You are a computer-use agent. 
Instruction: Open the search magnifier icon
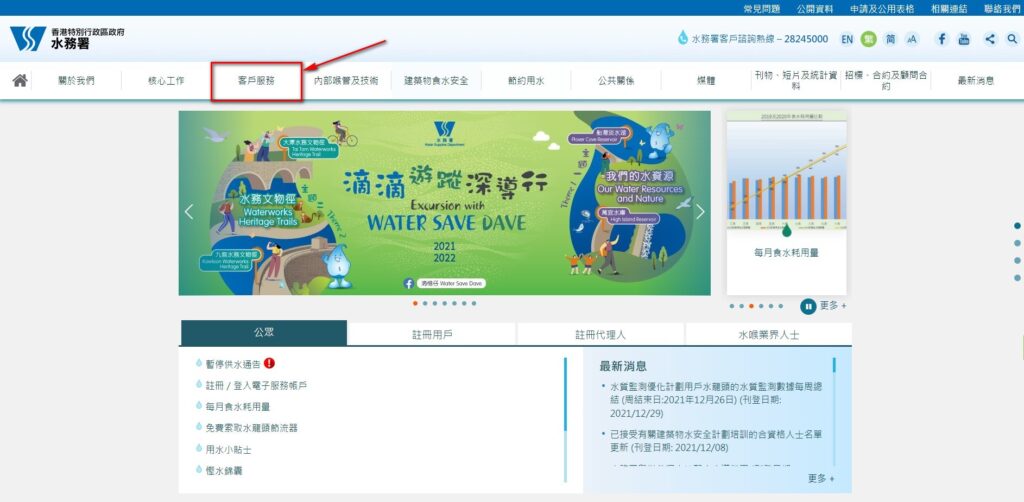coord(1012,39)
